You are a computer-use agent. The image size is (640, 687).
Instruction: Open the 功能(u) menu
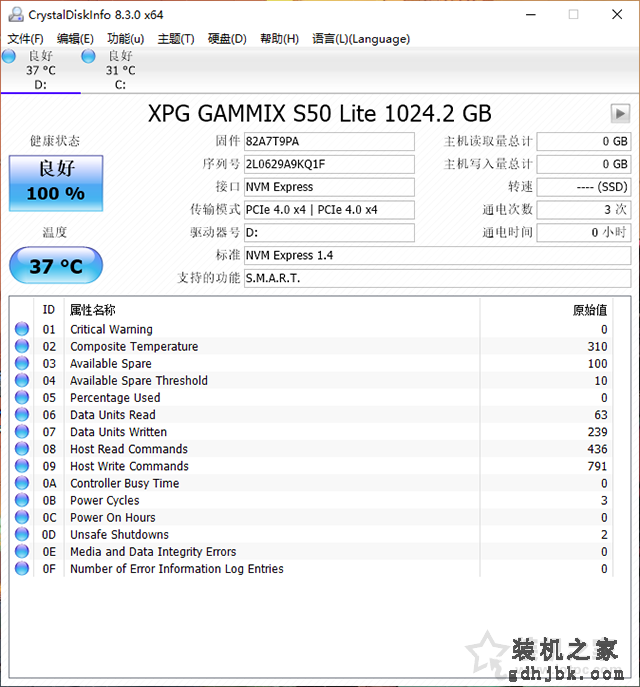[126, 39]
